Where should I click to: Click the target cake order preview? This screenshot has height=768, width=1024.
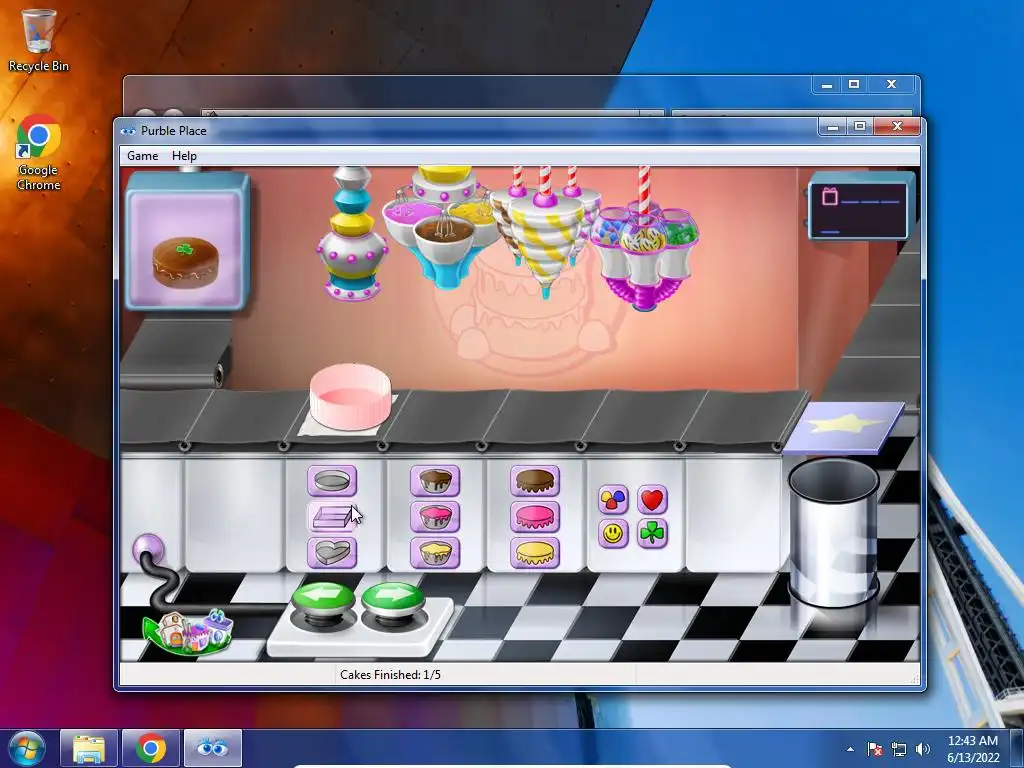[x=187, y=241]
